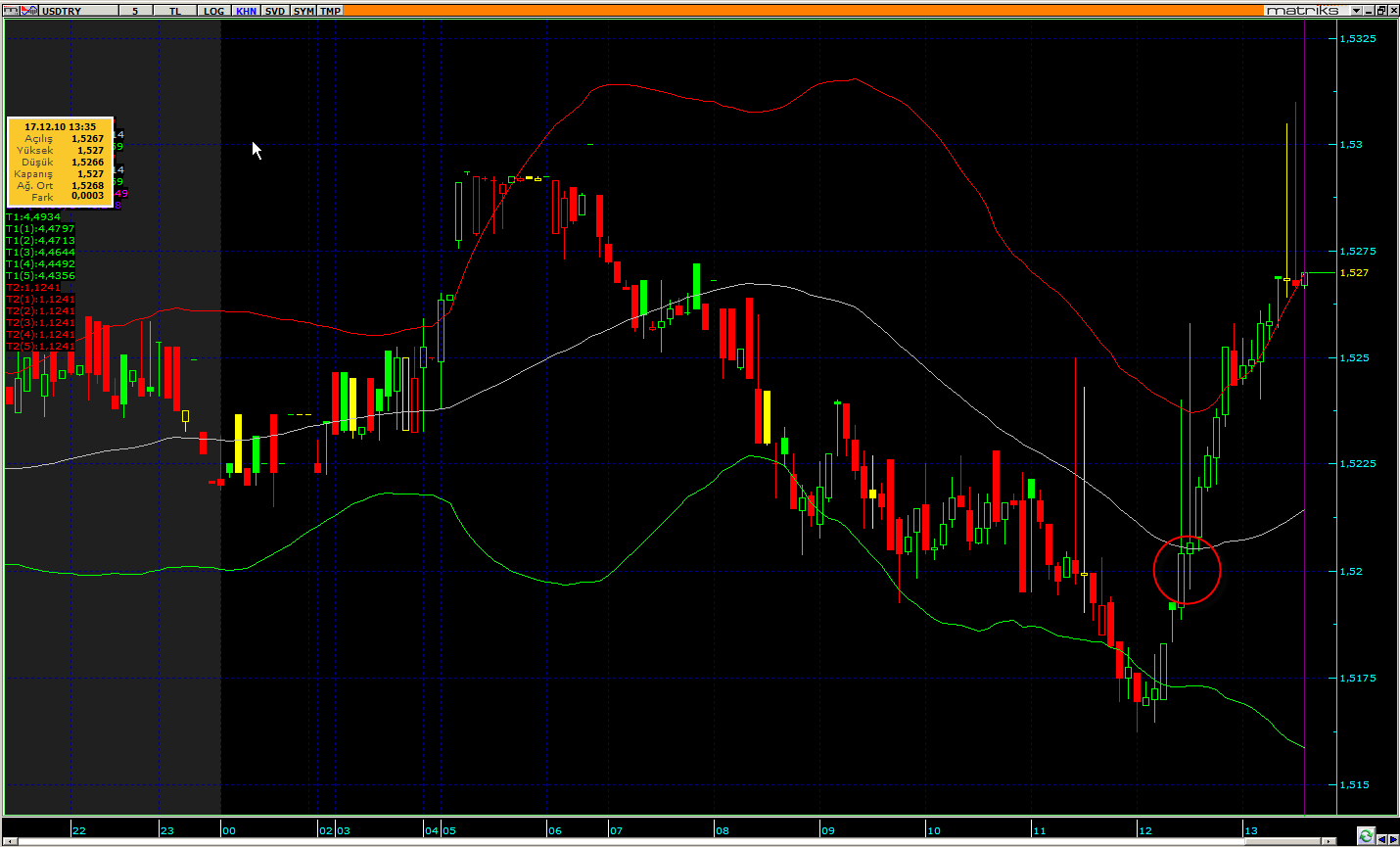Open the dropdown arrow beside matriks logo
Screen dimensions: 1400x847
pyautogui.click(x=1356, y=10)
